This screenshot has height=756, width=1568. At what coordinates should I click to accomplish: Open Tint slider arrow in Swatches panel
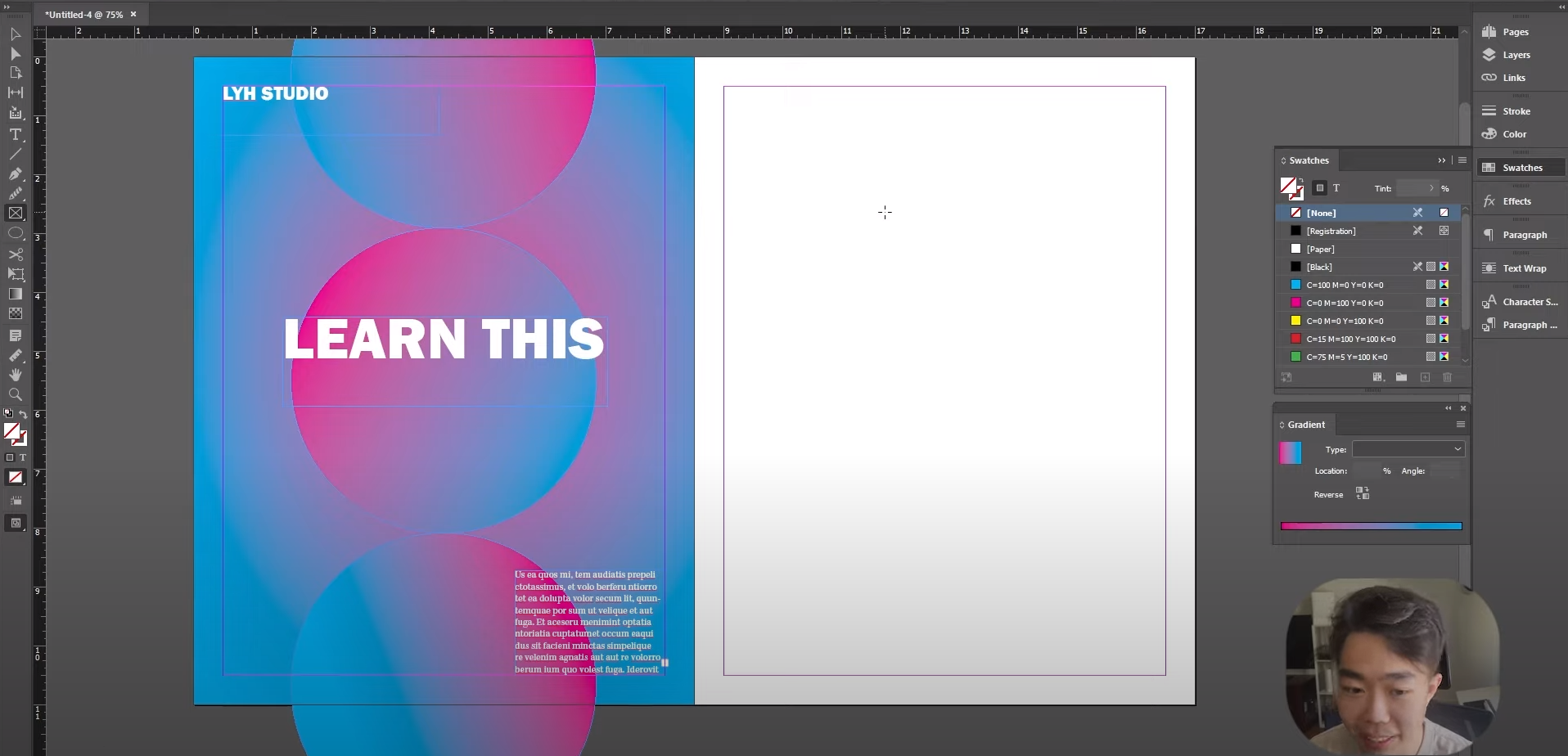(x=1431, y=188)
